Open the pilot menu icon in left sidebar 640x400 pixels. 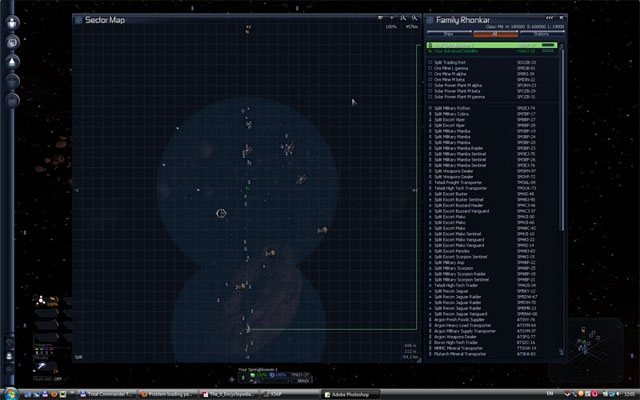coord(12,22)
